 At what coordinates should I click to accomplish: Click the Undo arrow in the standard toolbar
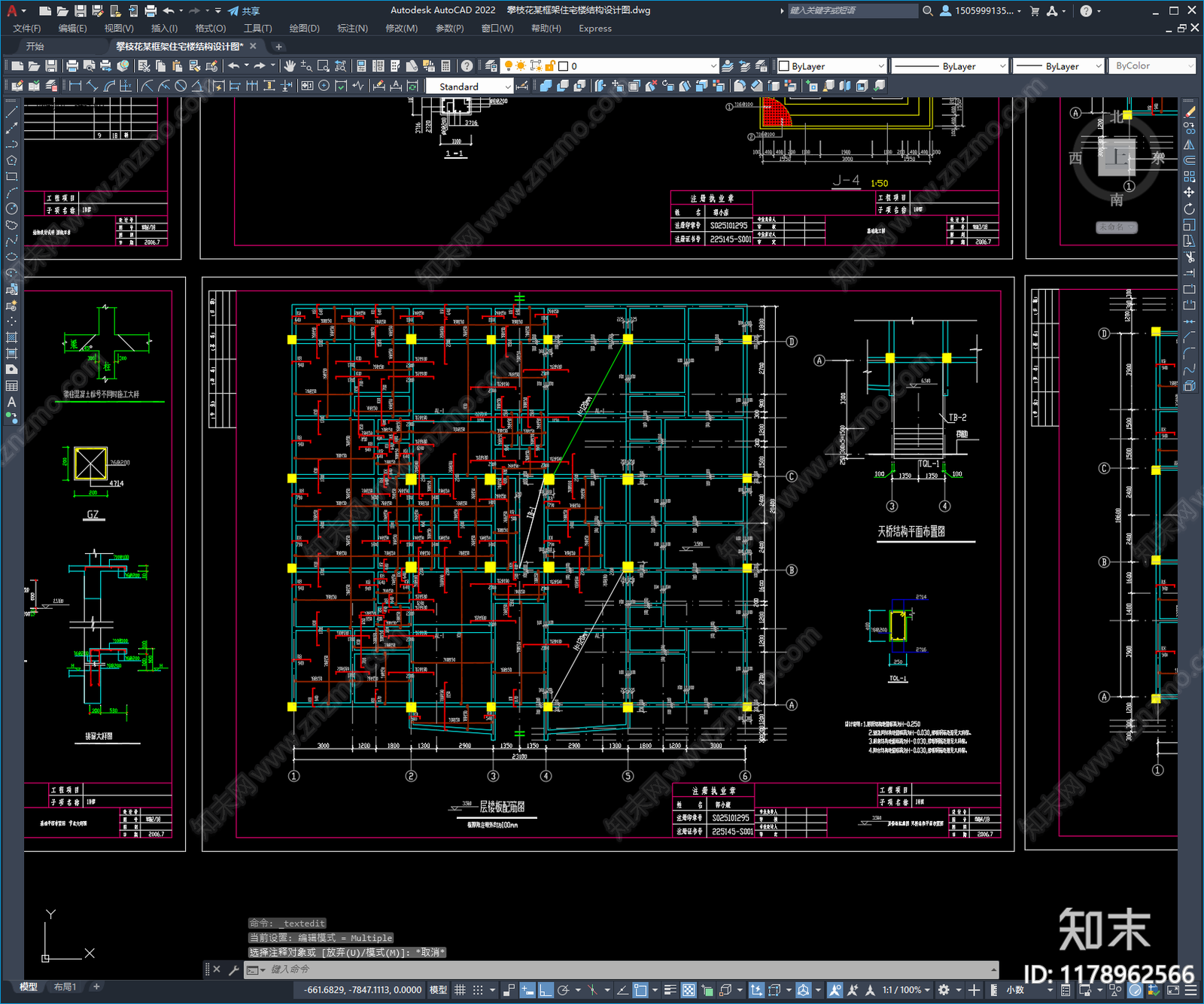pos(234,66)
